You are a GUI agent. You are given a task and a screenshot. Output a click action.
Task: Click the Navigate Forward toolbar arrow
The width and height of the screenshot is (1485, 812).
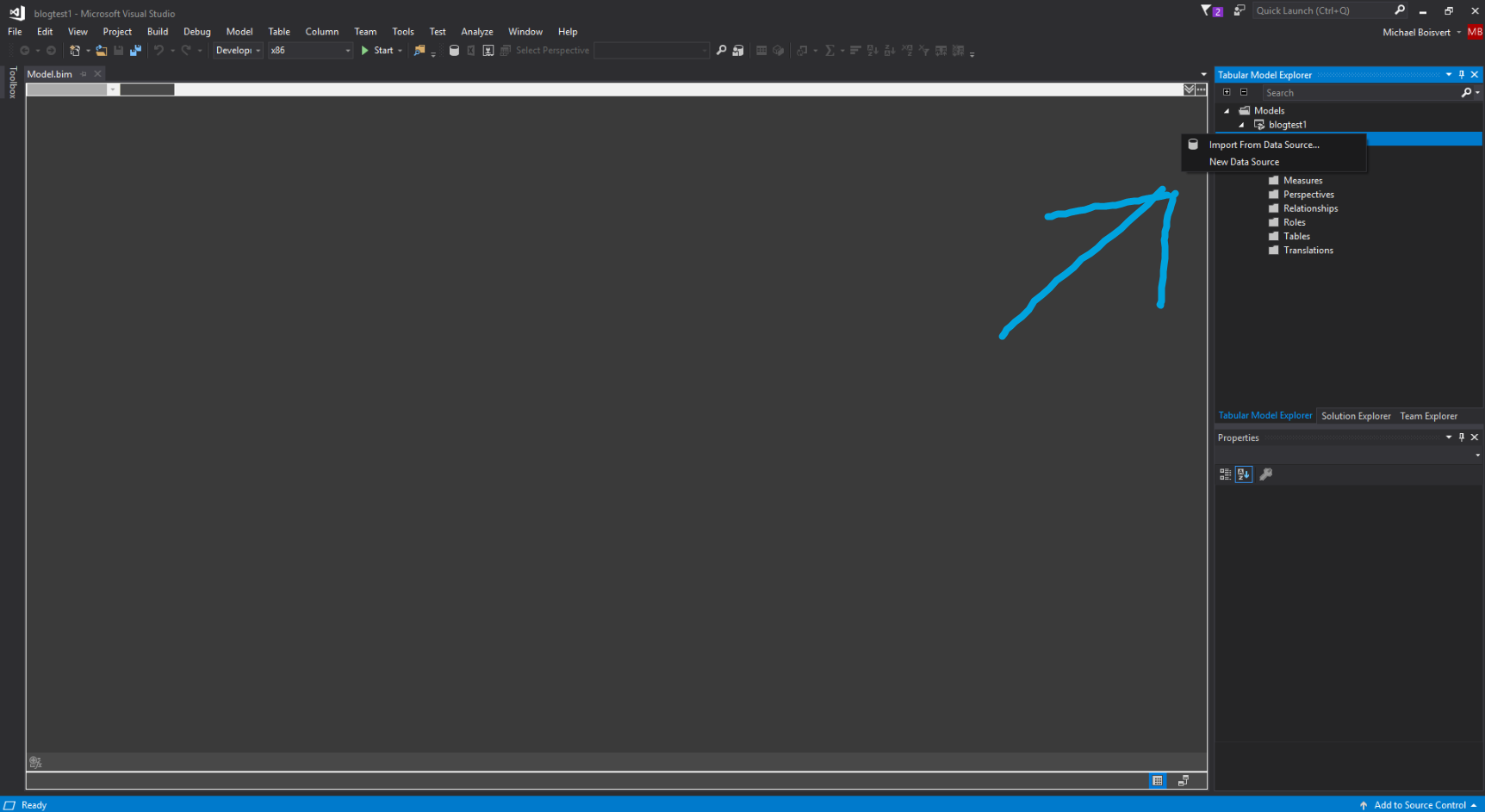tap(51, 51)
